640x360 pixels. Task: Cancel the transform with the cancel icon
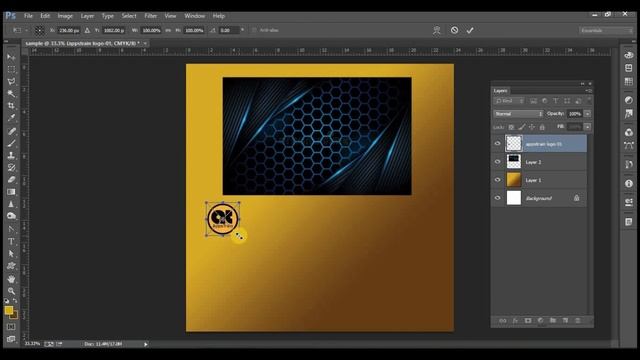pyautogui.click(x=454, y=30)
